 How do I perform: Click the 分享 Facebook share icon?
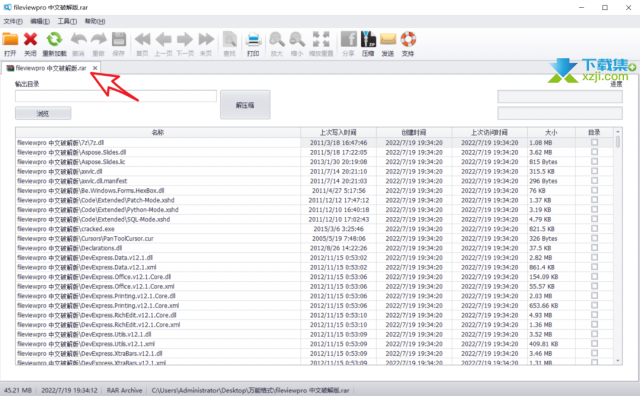(x=349, y=40)
